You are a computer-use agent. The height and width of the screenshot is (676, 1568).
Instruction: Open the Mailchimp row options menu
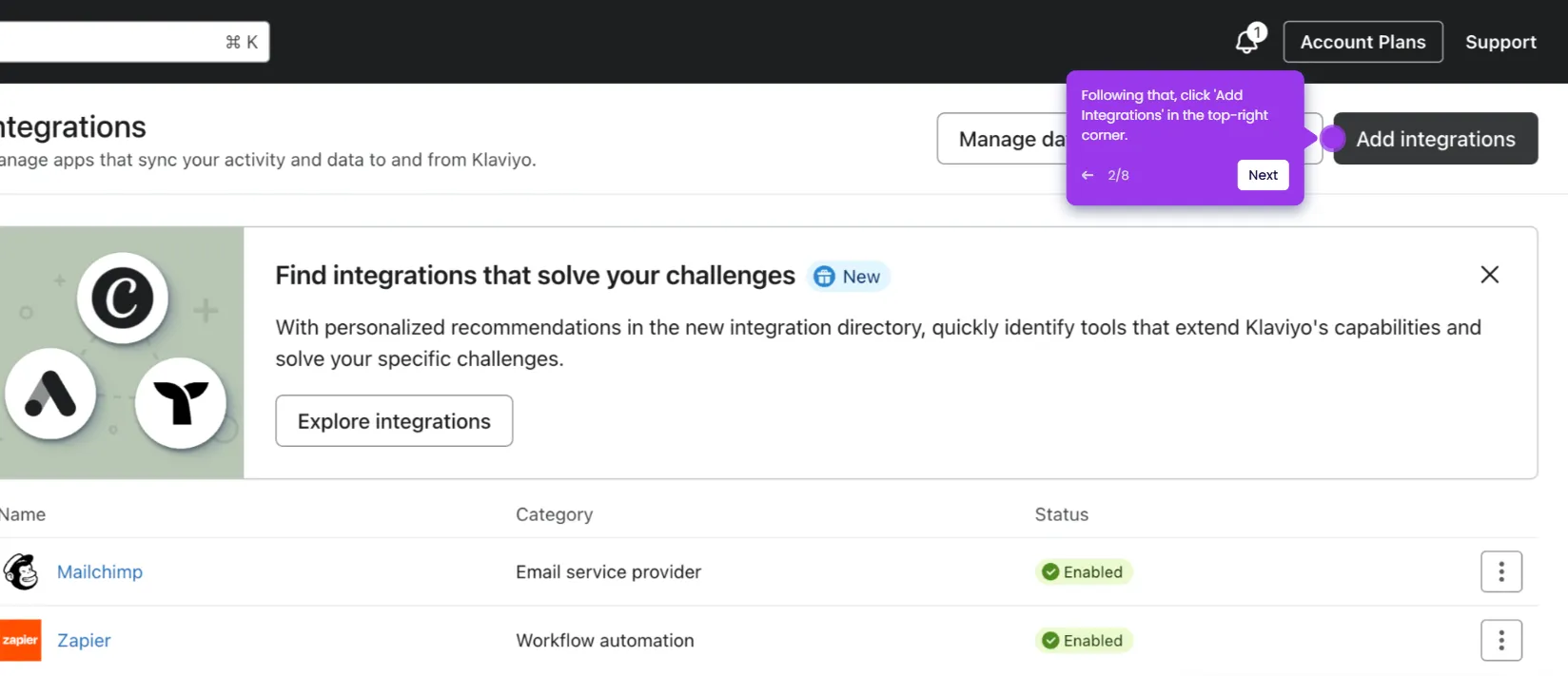click(1500, 571)
